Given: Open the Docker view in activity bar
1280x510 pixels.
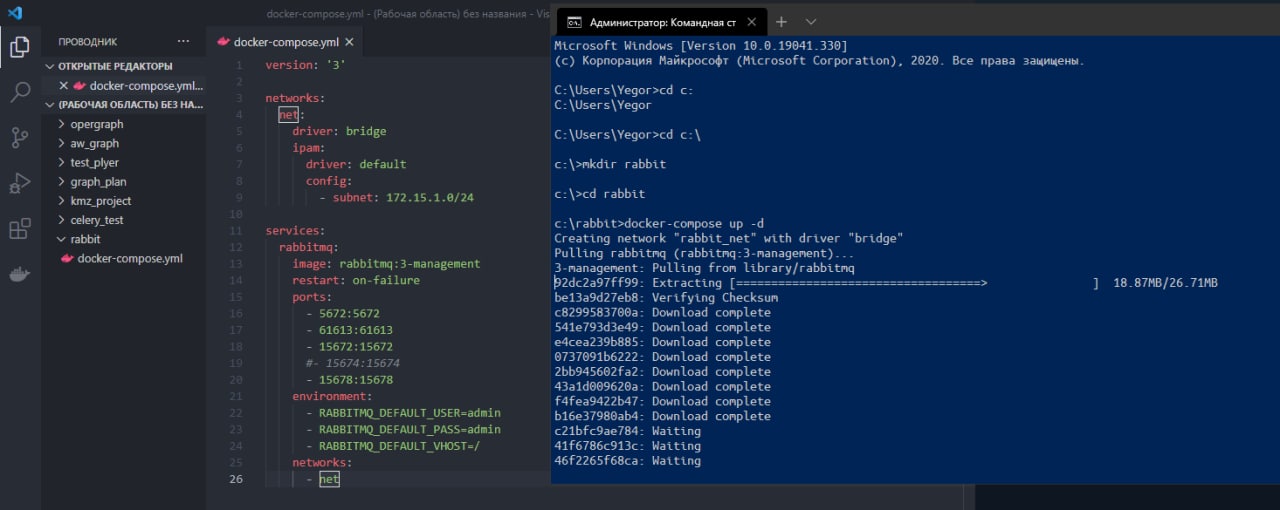Looking at the screenshot, I should coord(19,275).
